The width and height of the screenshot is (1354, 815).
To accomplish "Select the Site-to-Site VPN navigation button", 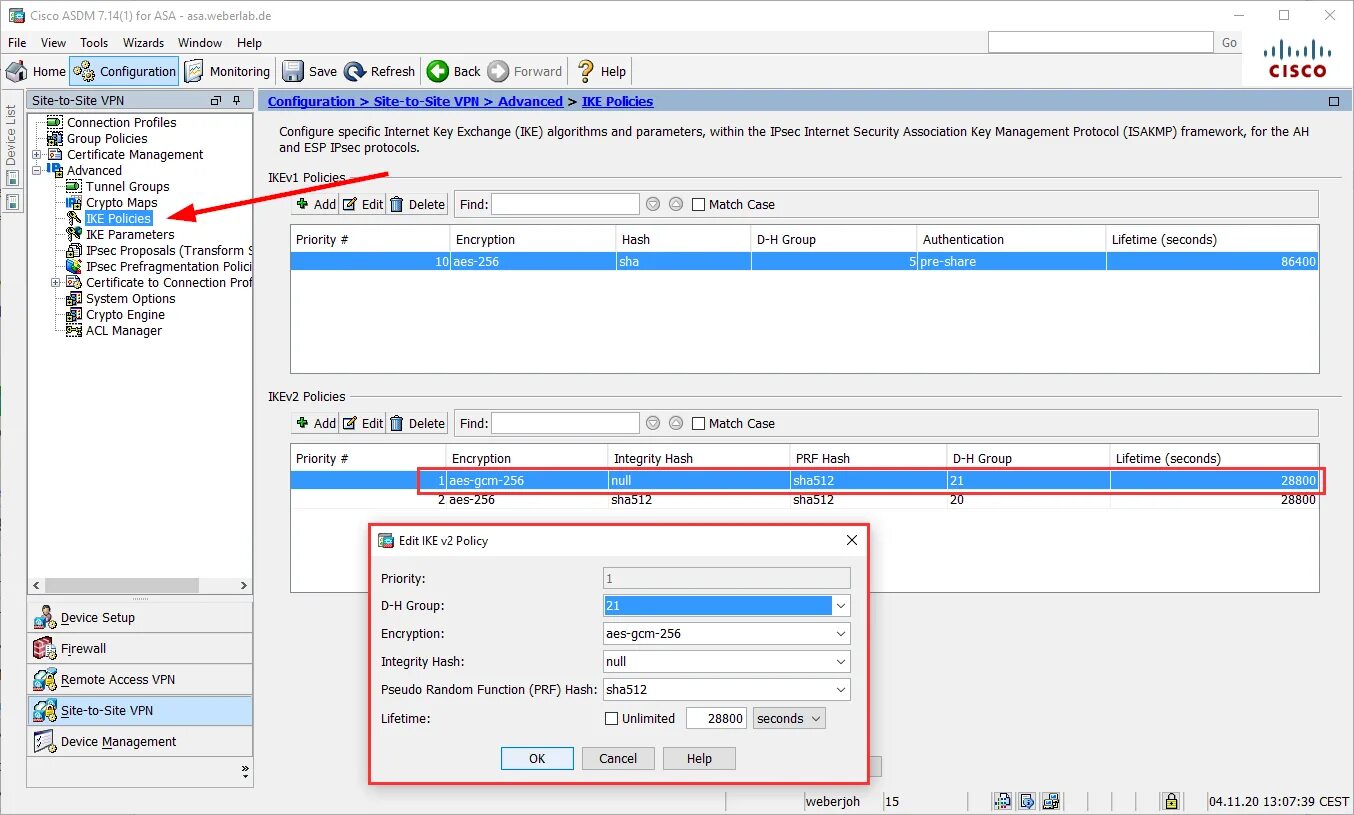I will point(139,710).
